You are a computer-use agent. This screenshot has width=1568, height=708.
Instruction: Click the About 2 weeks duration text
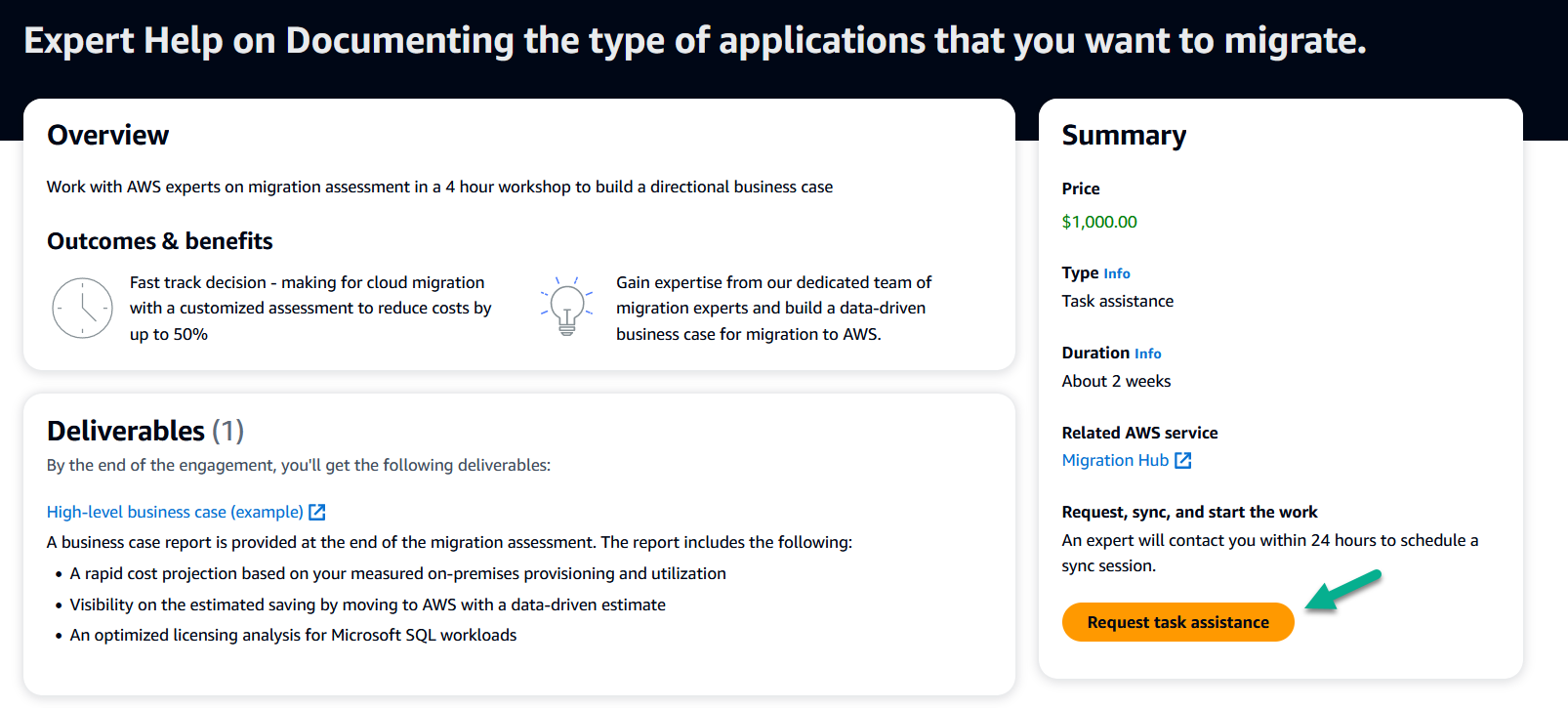click(1116, 381)
